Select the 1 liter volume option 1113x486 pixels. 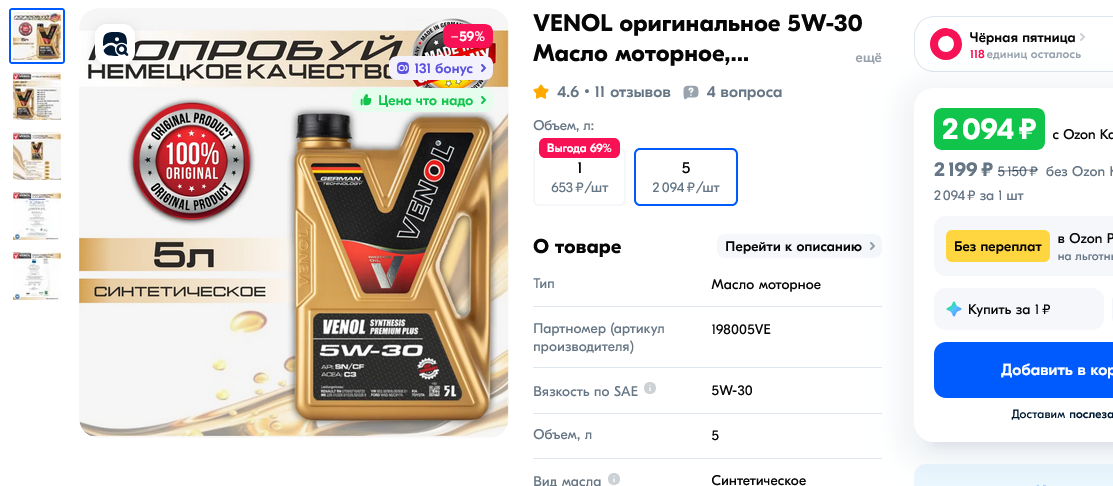[x=579, y=177]
